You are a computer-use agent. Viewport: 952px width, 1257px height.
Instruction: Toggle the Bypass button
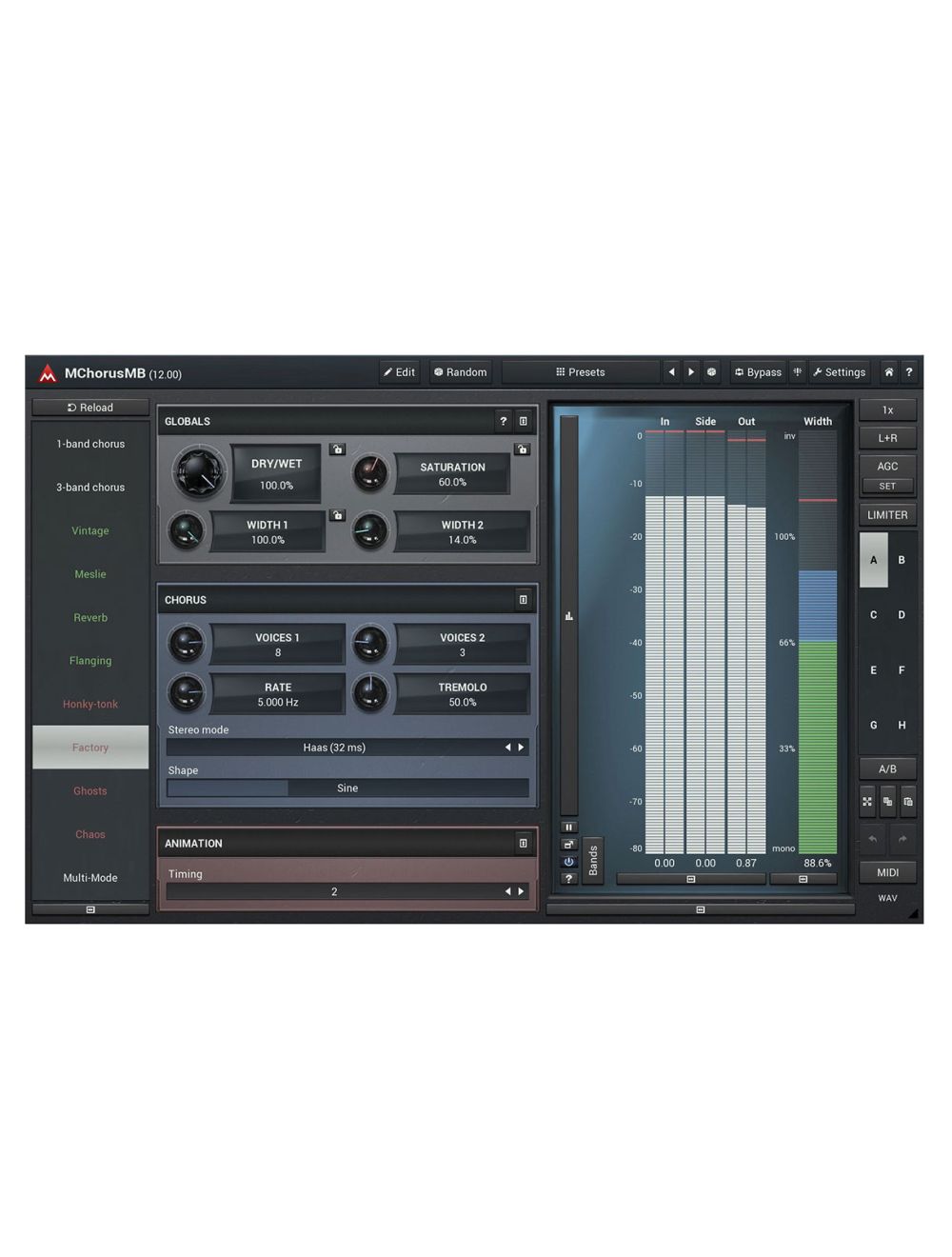(x=758, y=372)
